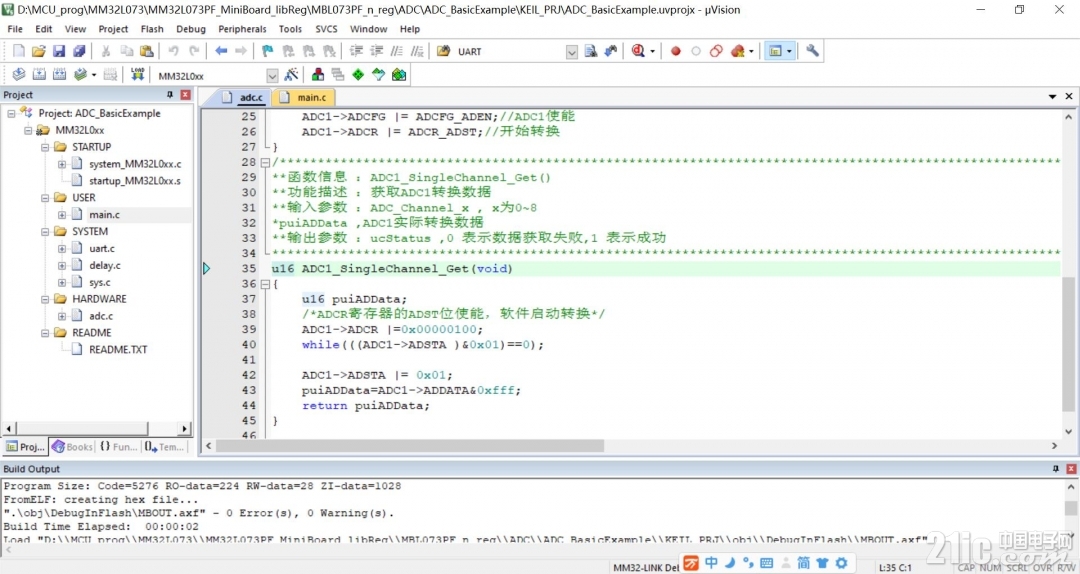Insert breakpoint red dot icon
Image resolution: width=1080 pixels, height=574 pixels.
coord(676,51)
